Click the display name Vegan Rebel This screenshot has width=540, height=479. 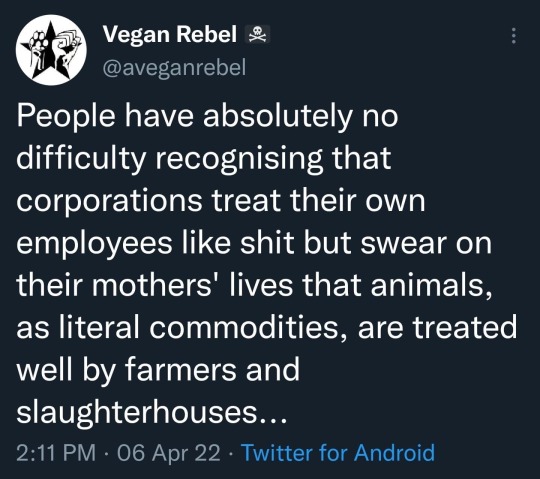tap(170, 34)
